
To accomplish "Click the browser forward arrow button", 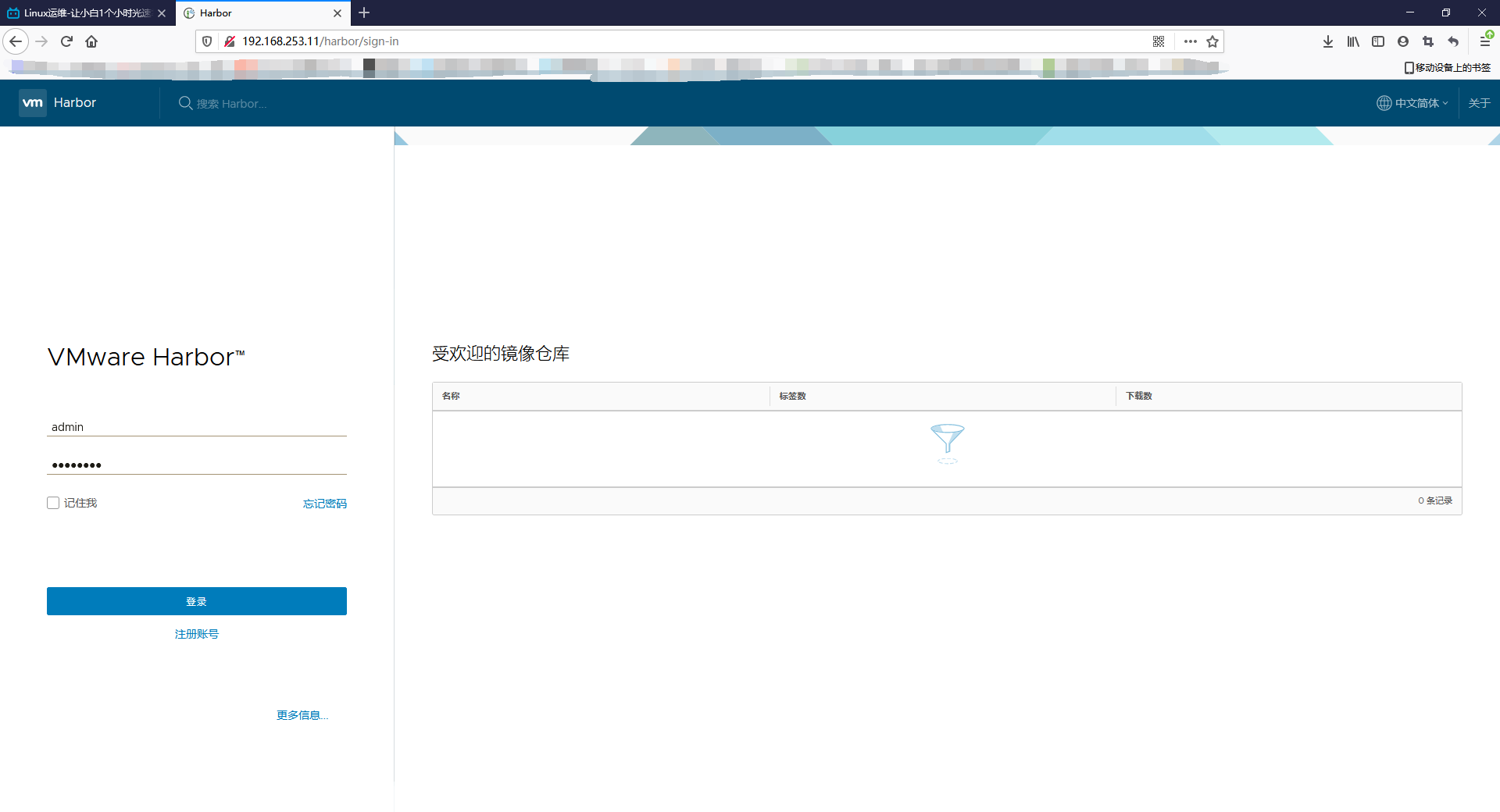I will 42,41.
